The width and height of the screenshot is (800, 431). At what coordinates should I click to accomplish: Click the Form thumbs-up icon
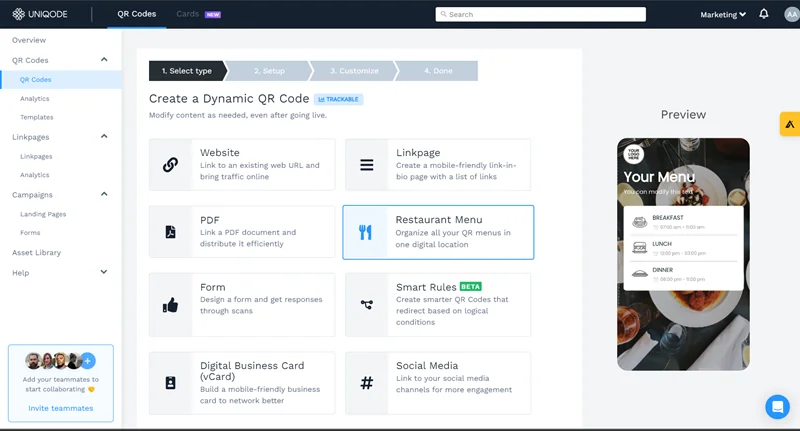(x=170, y=305)
